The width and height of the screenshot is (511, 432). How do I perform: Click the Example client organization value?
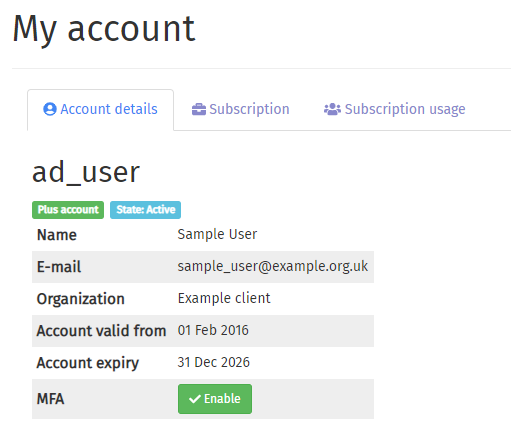click(224, 298)
